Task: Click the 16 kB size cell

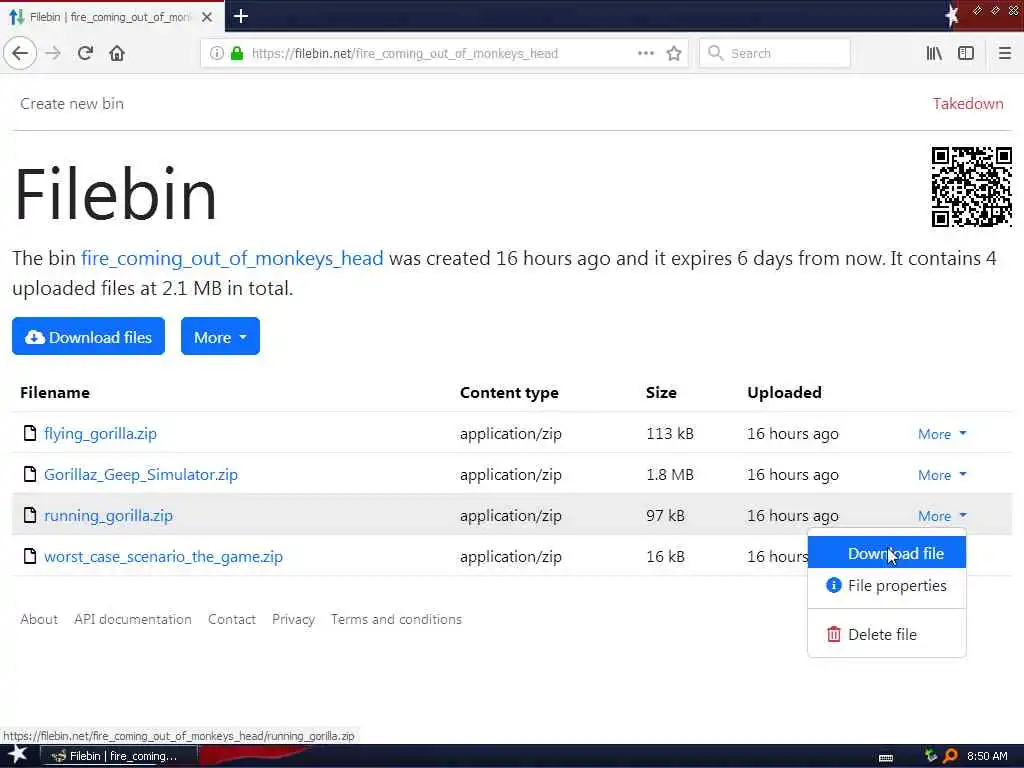Action: coord(665,557)
